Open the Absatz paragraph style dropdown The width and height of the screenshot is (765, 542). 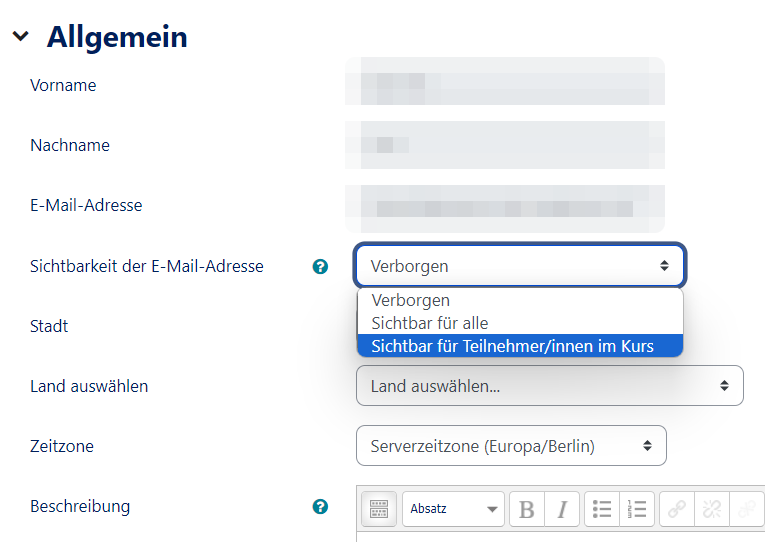(x=453, y=509)
